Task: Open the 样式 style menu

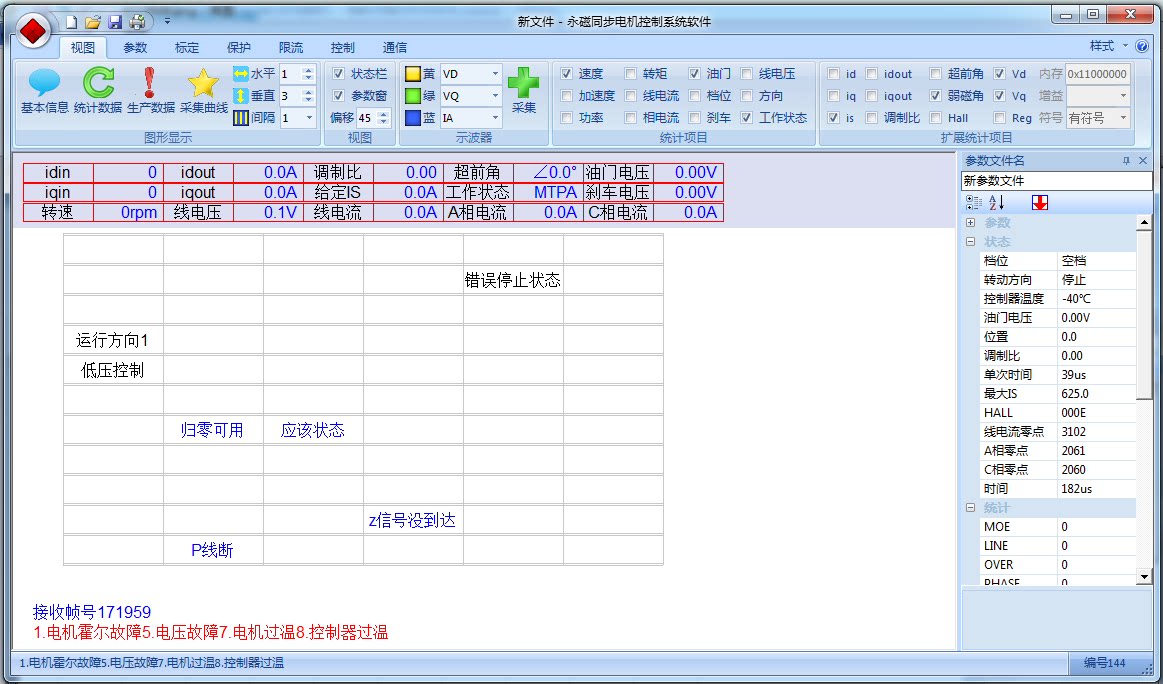Action: click(x=1108, y=46)
